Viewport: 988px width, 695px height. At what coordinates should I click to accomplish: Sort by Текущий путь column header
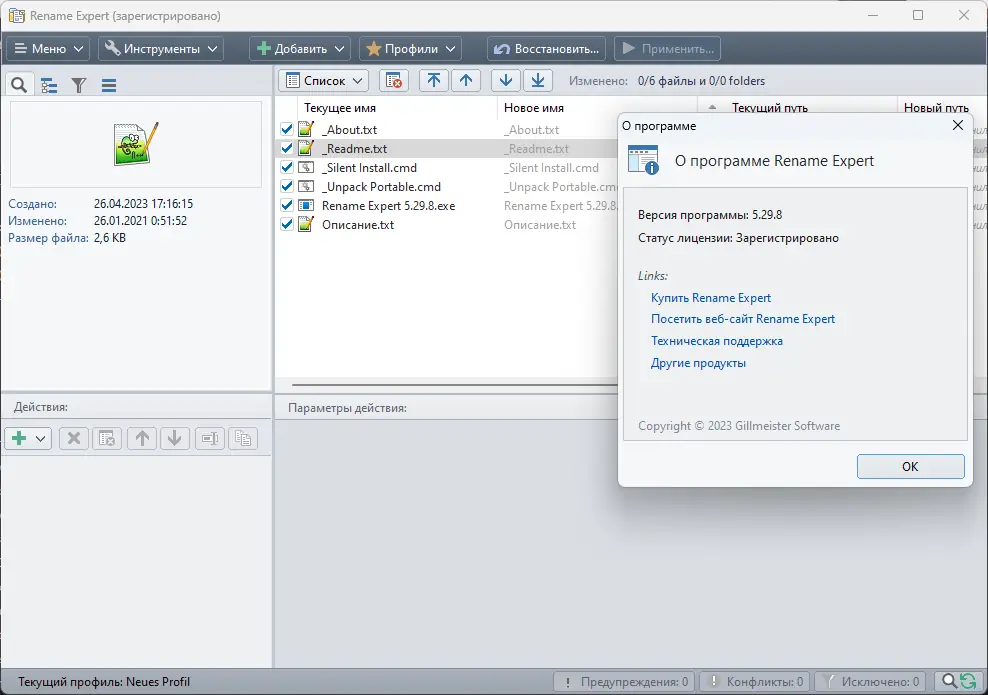(x=769, y=108)
